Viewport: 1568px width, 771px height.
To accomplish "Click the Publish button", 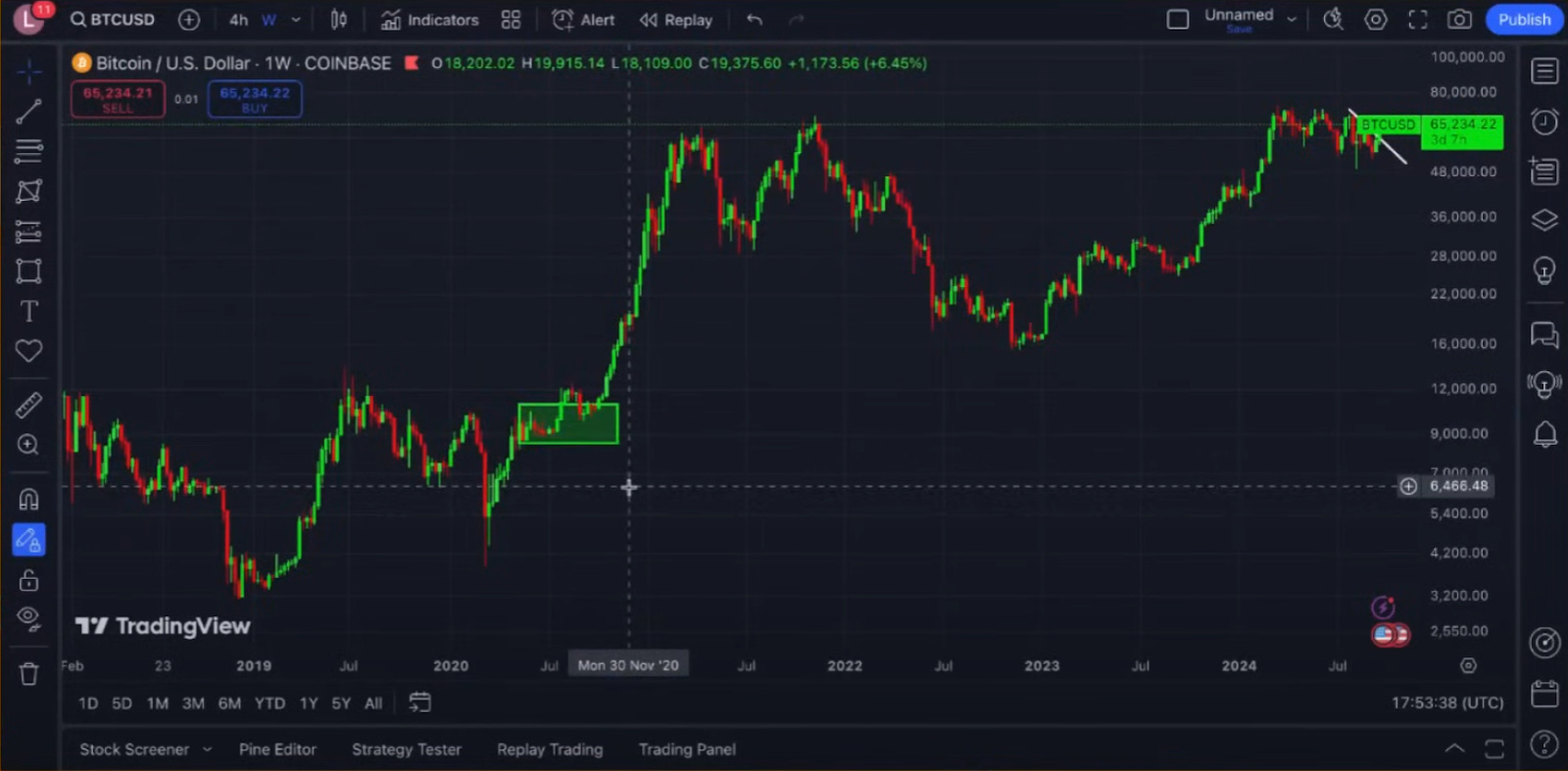I will tap(1524, 20).
